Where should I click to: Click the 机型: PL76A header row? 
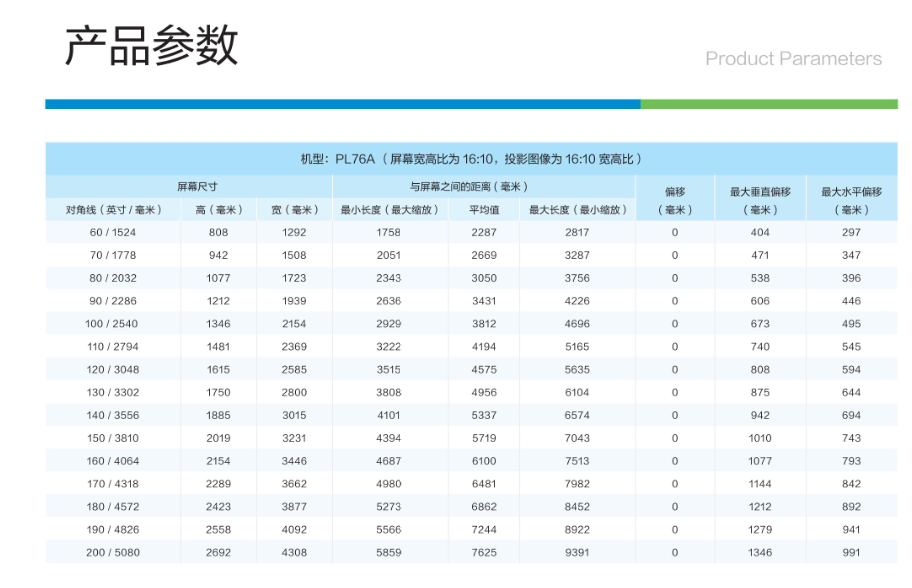pos(468,157)
